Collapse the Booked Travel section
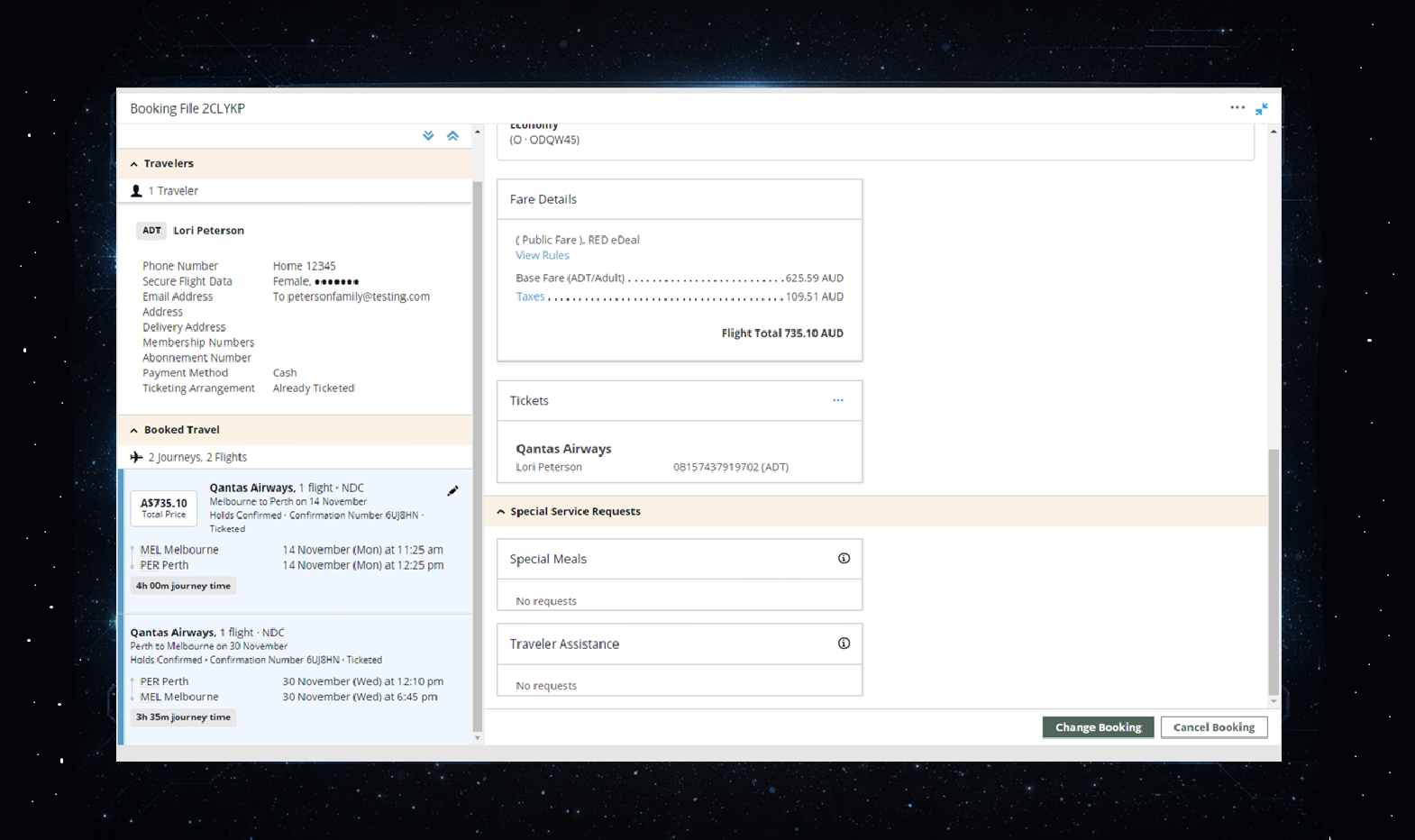The image size is (1415, 840). 134,431
